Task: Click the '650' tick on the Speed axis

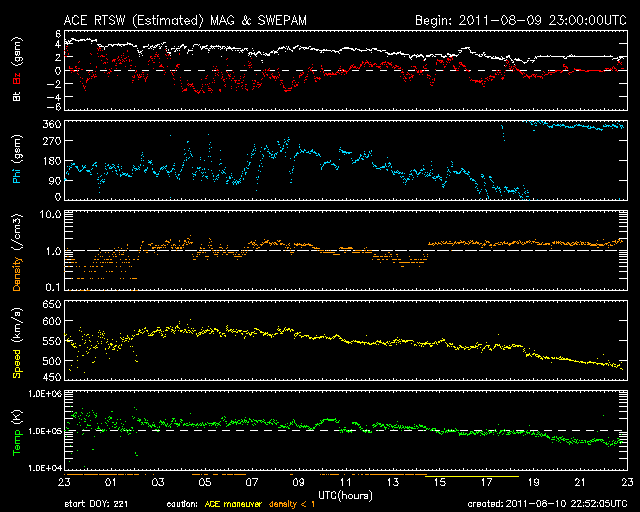Action: pos(52,304)
